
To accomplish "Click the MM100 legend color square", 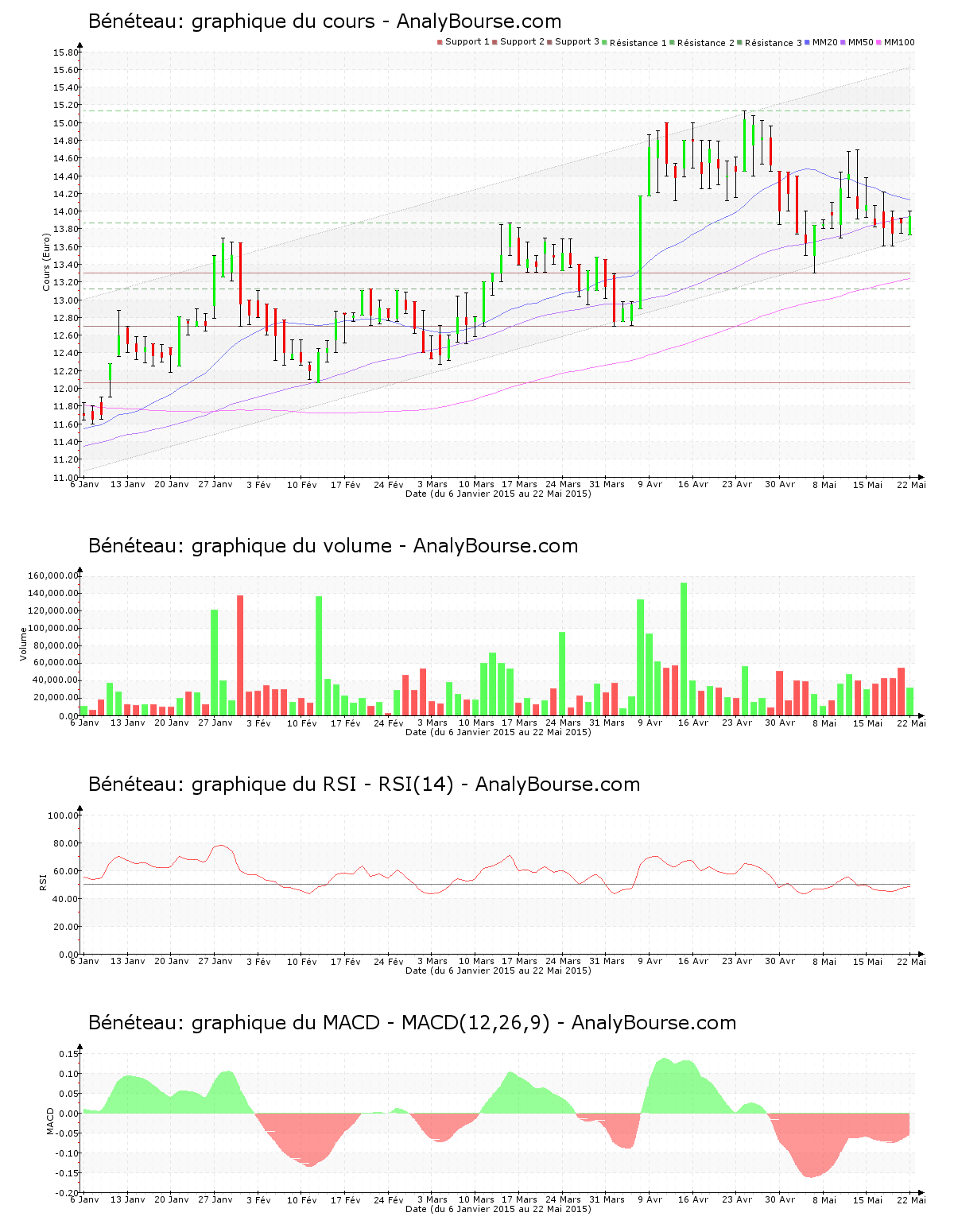I will click(x=879, y=42).
